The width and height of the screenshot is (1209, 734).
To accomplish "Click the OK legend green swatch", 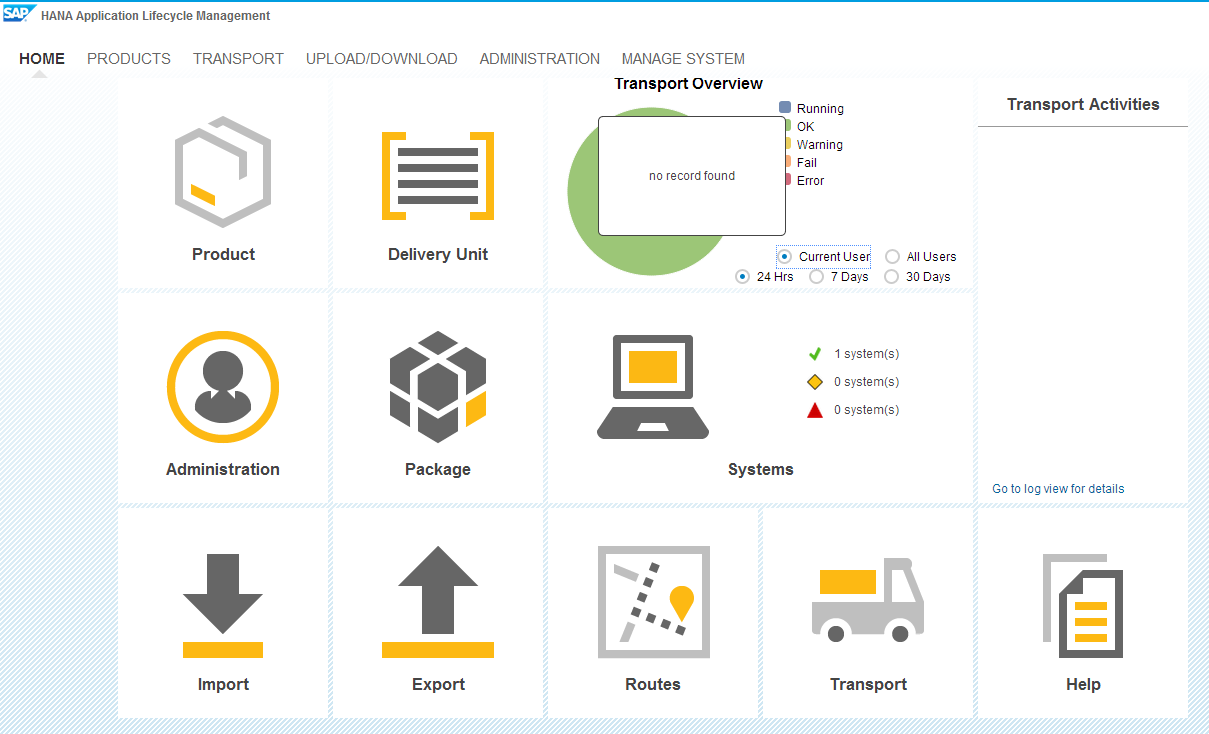I will tap(787, 126).
